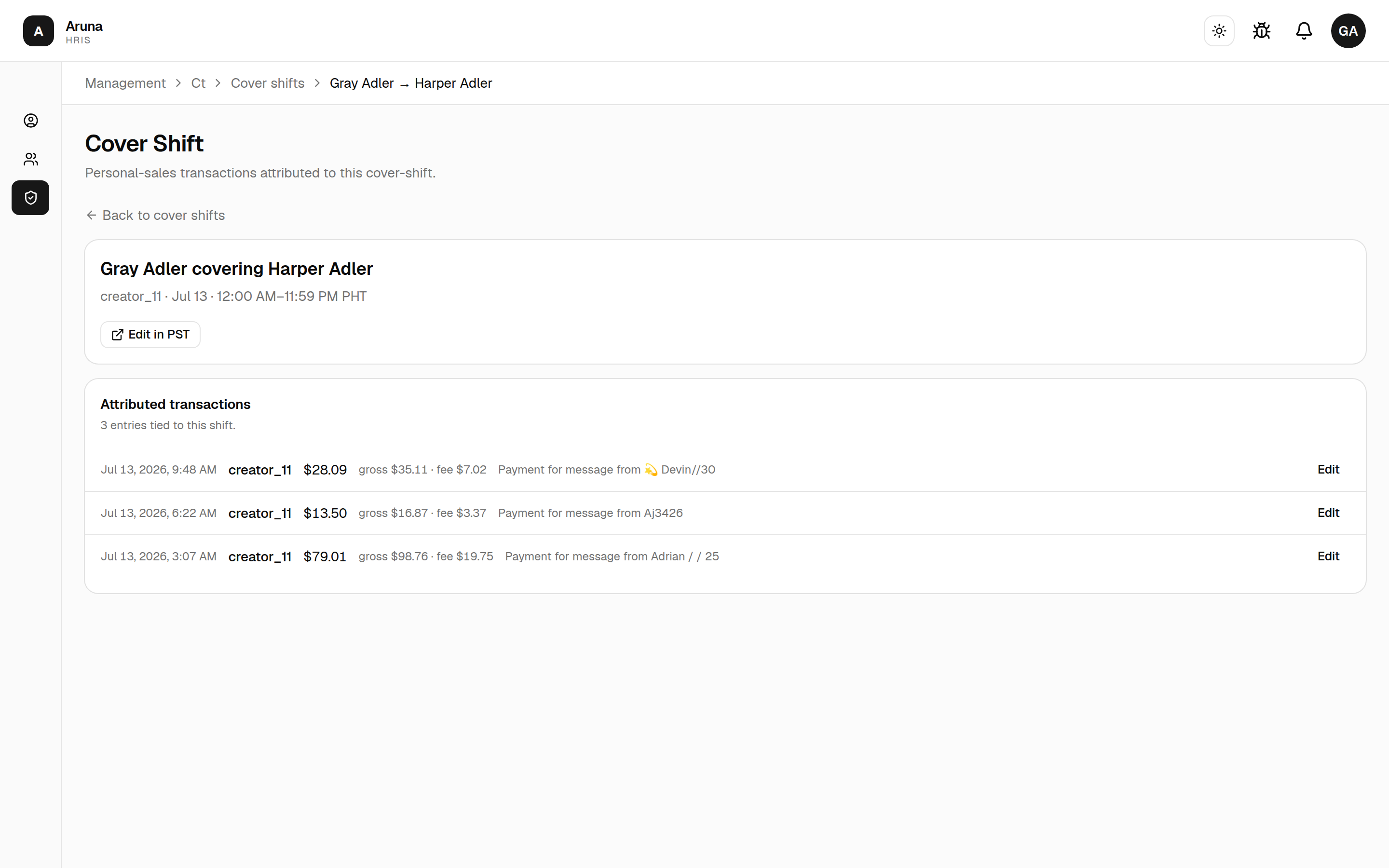
Task: Click Payment for message from Adrian / / 25
Action: pos(612,556)
